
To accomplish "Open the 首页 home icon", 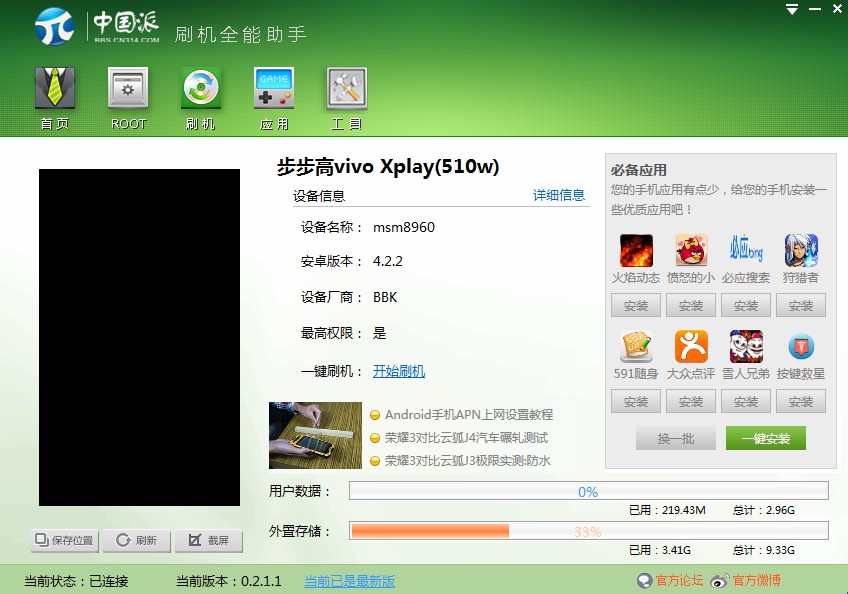I will (55, 88).
